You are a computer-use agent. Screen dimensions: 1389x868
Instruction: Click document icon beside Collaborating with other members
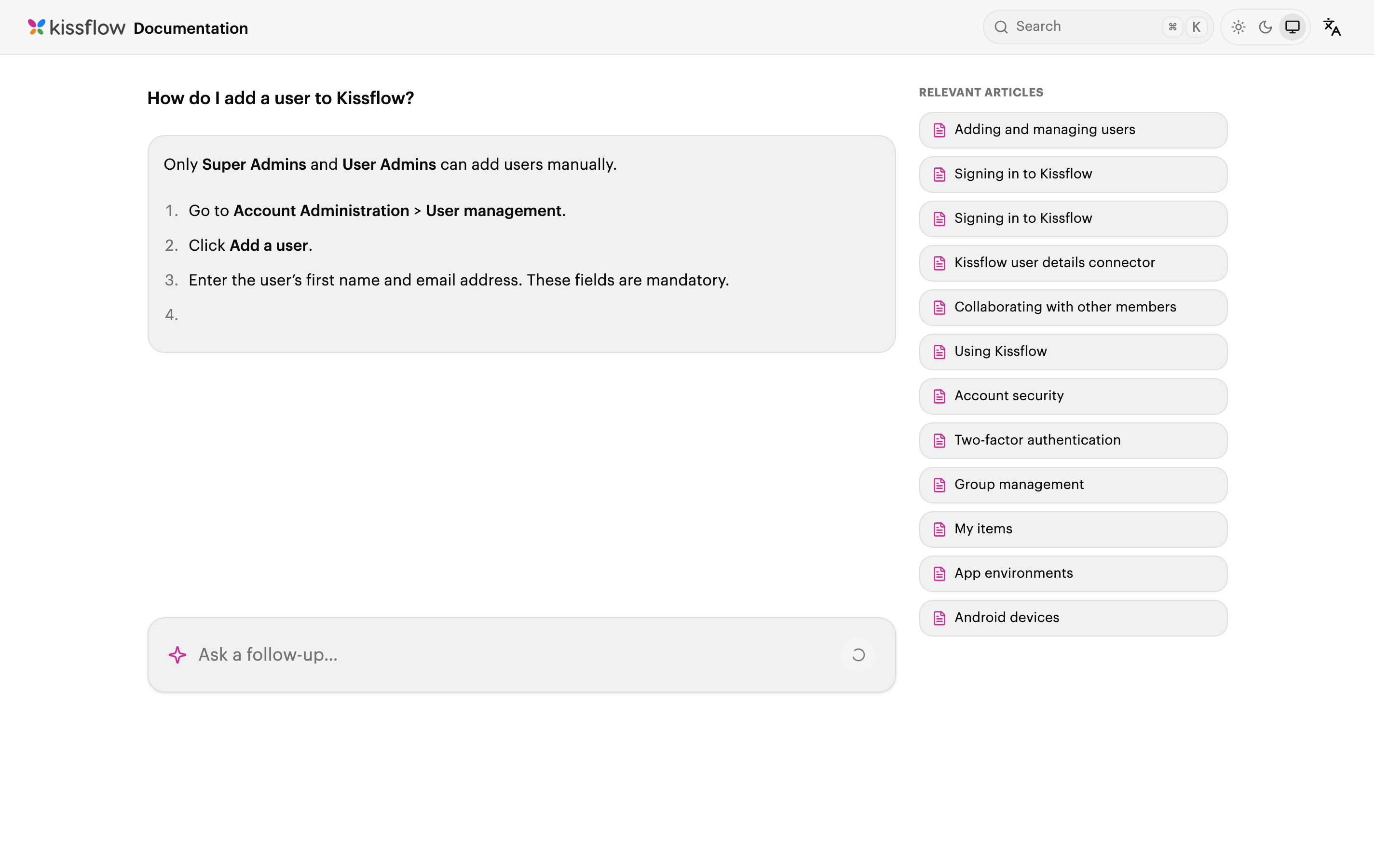pyautogui.click(x=939, y=308)
